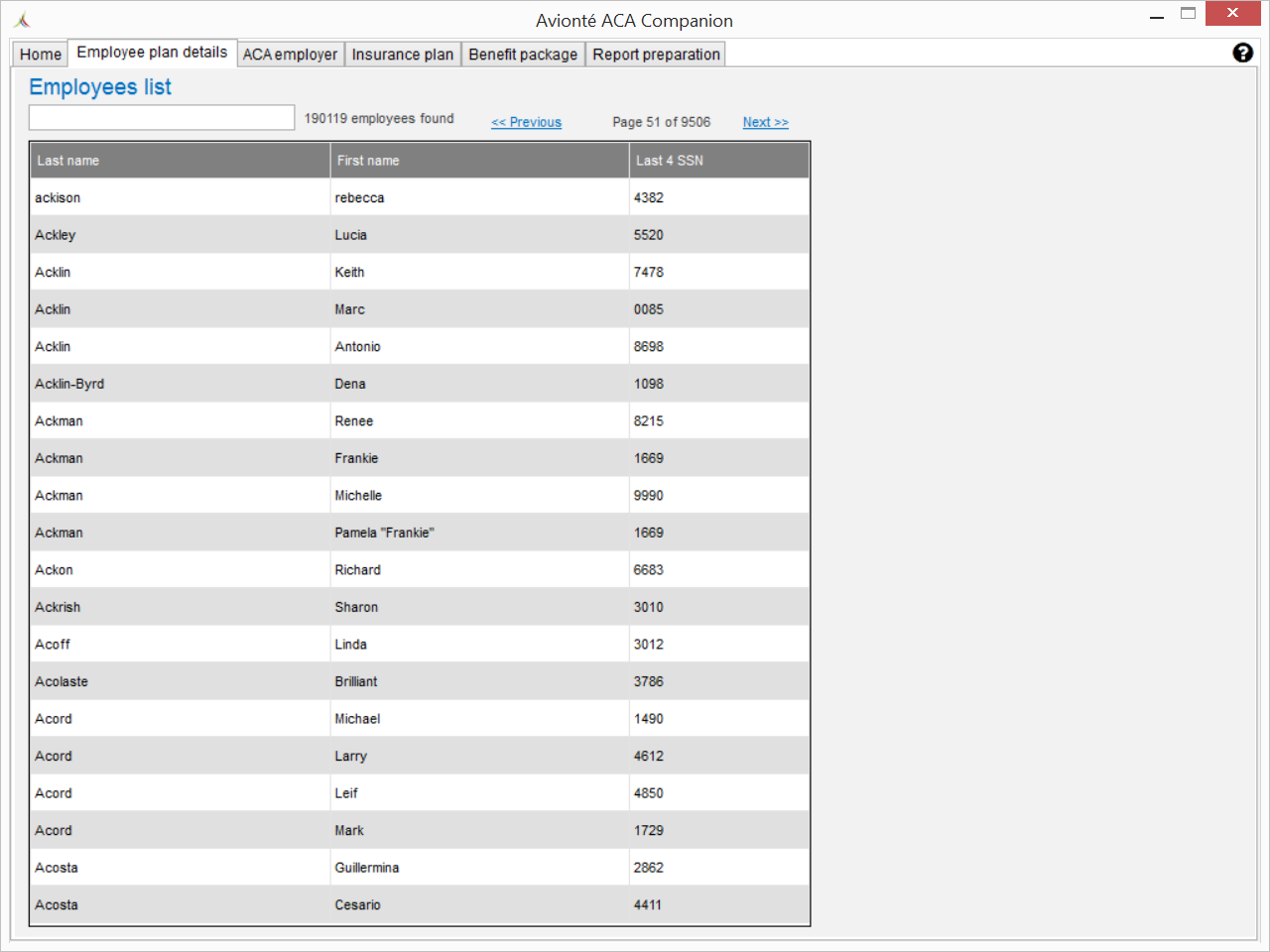
Task: Click SSN value 6683
Action: pos(649,570)
